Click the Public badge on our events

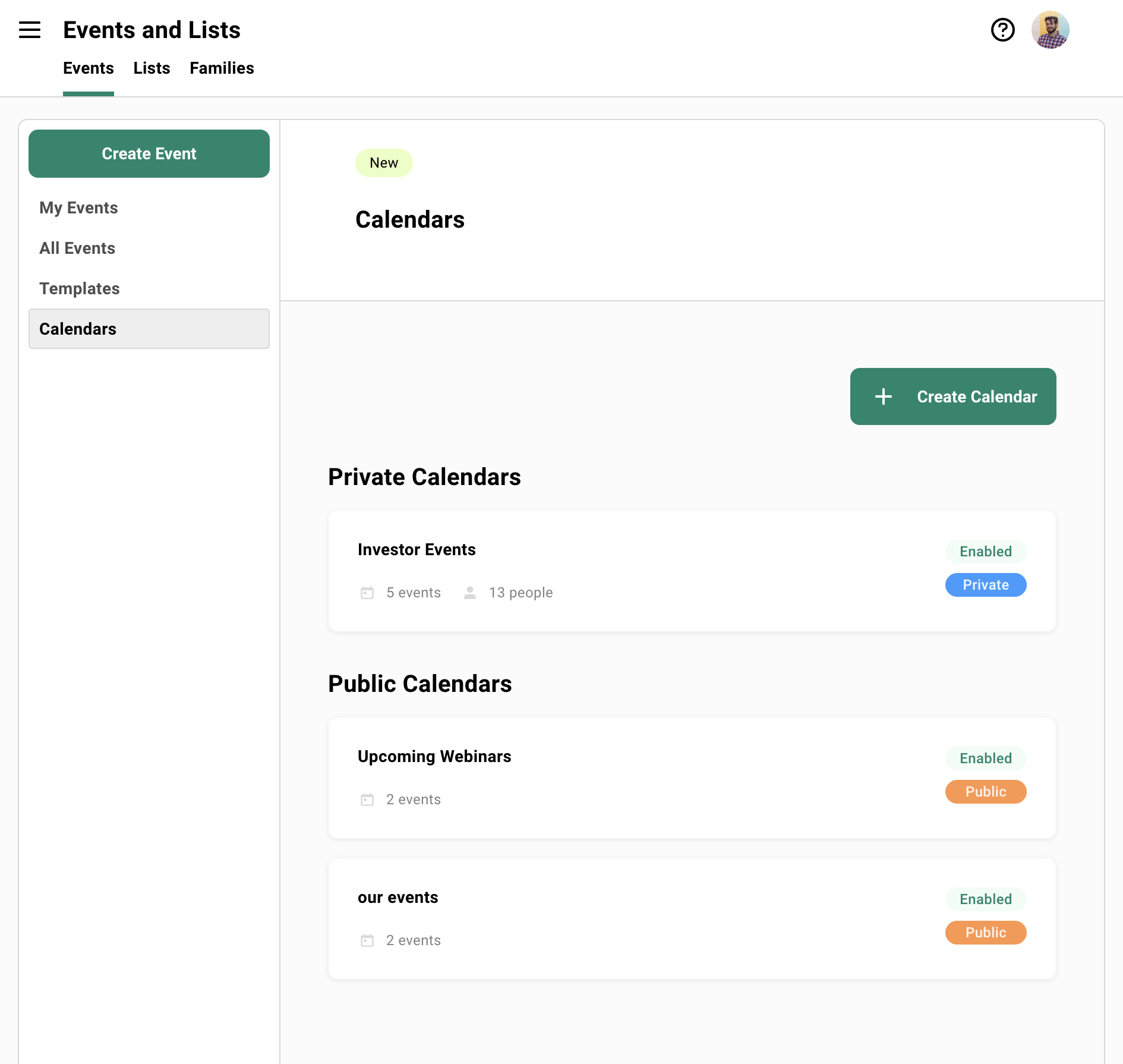[985, 932]
